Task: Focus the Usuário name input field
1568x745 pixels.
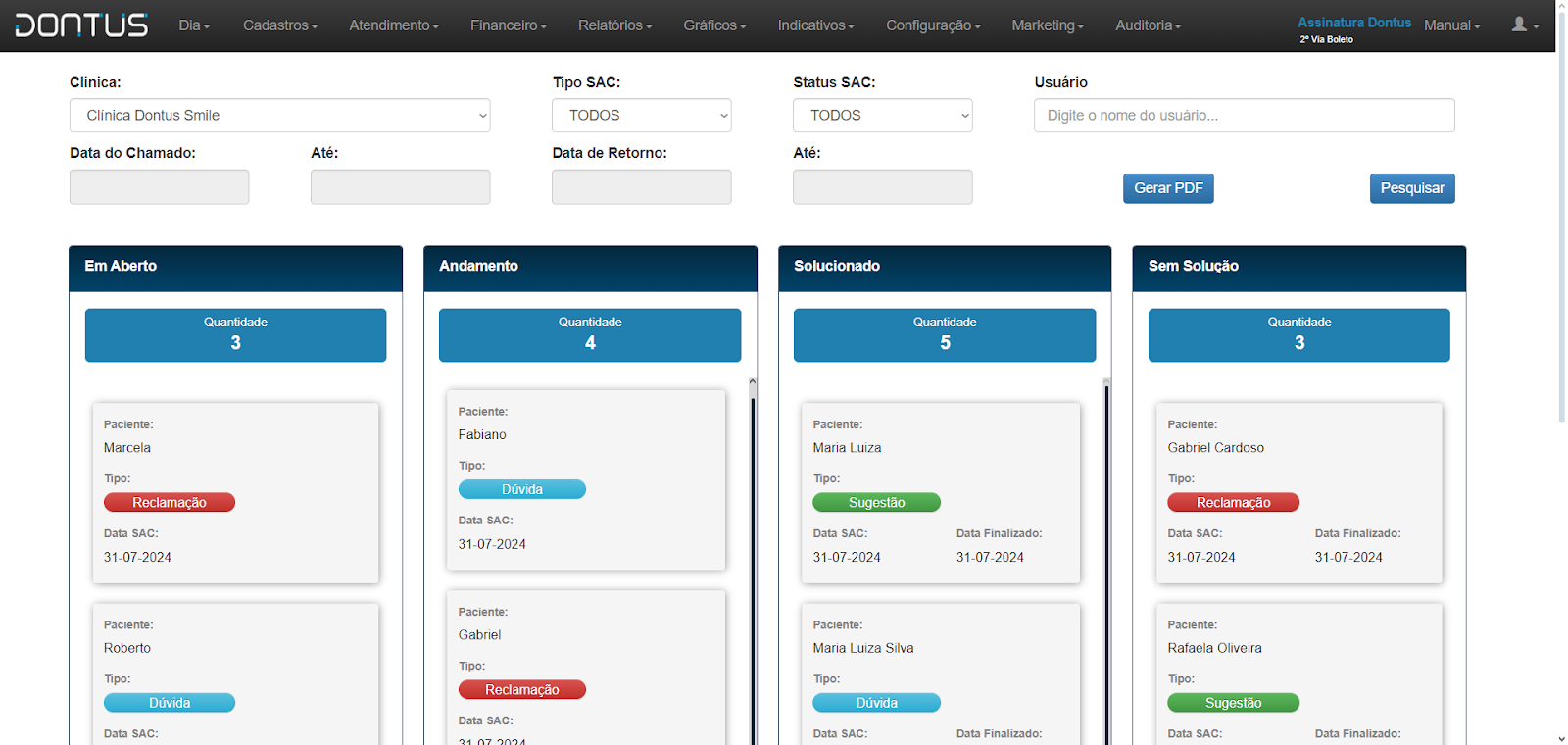Action: pos(1244,115)
